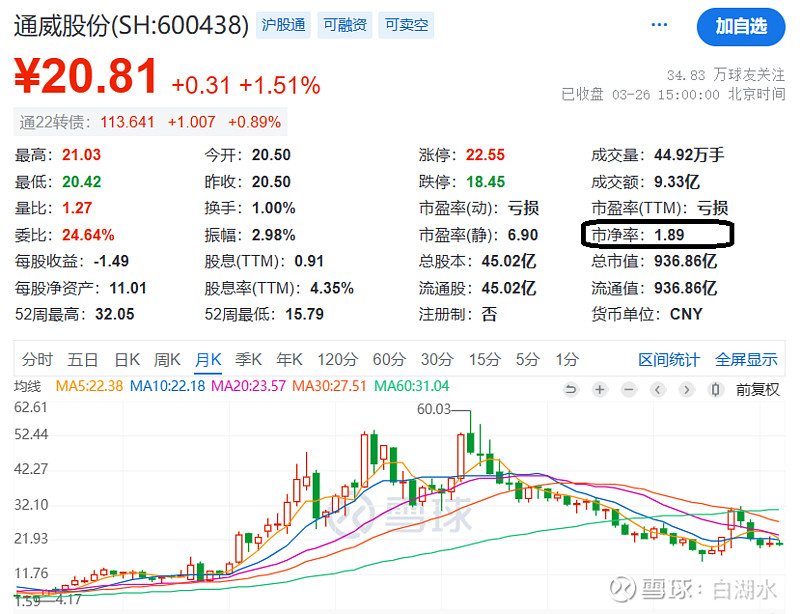
Task: Switch to the 年K chart tab
Action: (x=289, y=359)
